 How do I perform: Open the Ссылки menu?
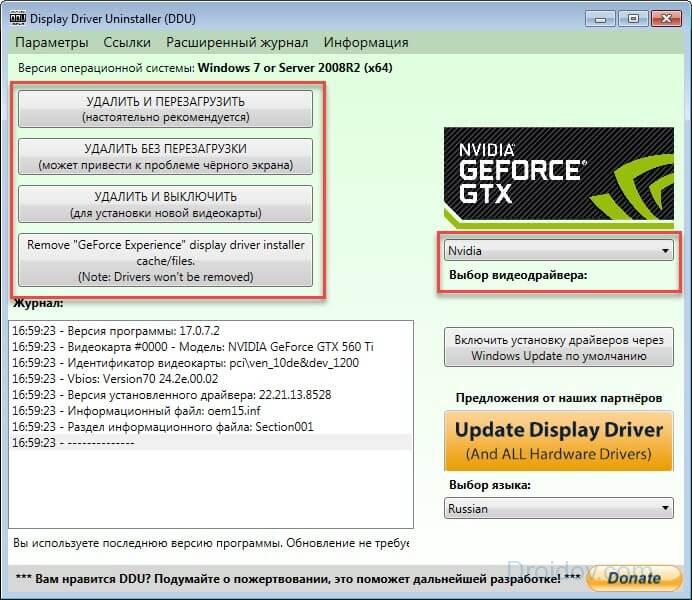(x=127, y=43)
